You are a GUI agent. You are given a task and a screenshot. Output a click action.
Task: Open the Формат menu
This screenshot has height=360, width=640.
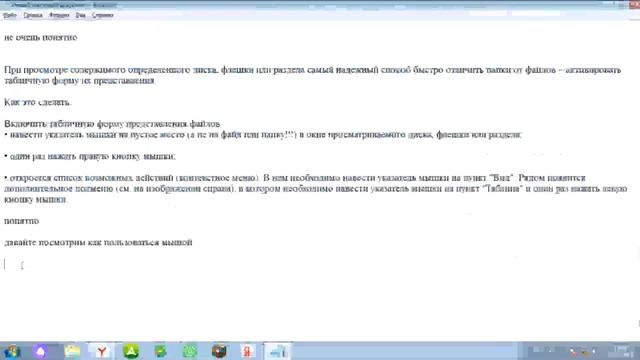(x=59, y=15)
